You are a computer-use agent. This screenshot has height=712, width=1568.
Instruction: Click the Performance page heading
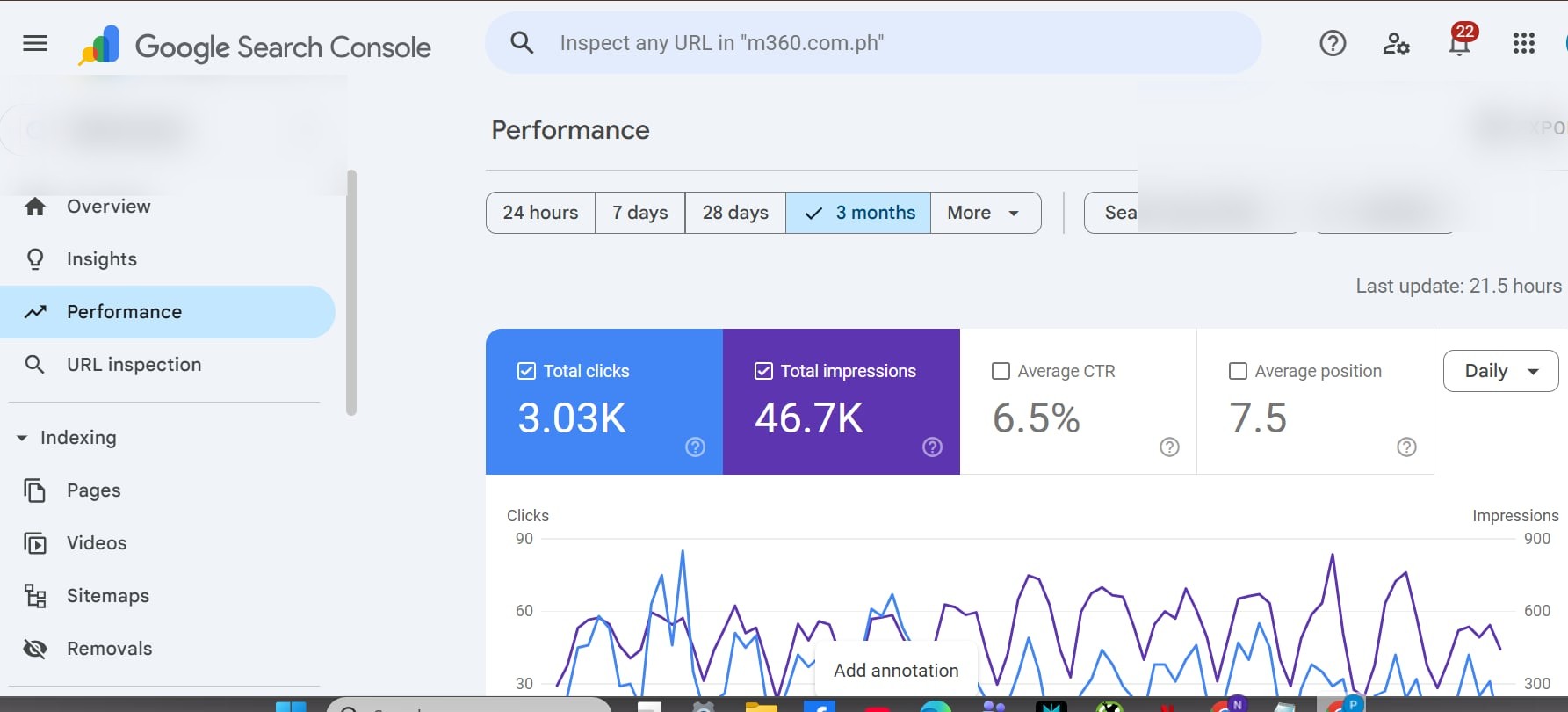point(571,130)
